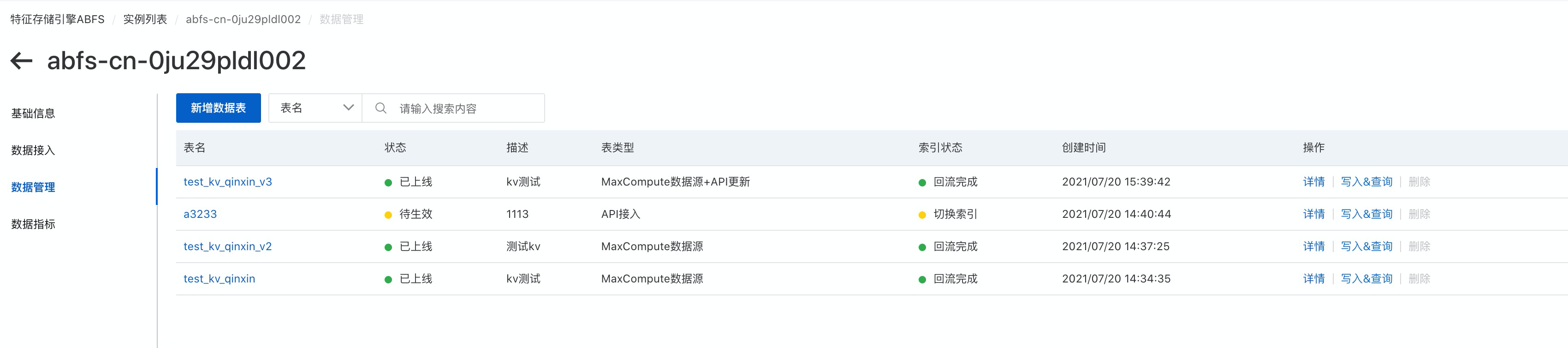Open table test_kv_qinxin_v2 link
1568x348 pixels.
[x=228, y=246]
